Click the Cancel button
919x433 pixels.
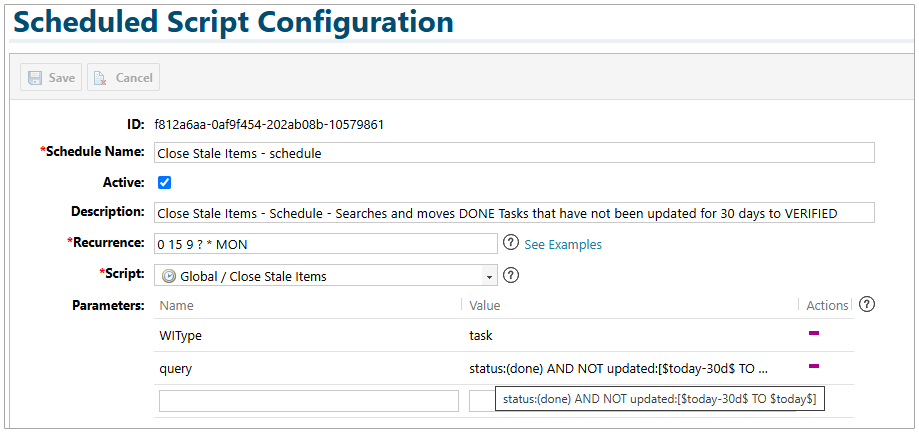tap(123, 78)
